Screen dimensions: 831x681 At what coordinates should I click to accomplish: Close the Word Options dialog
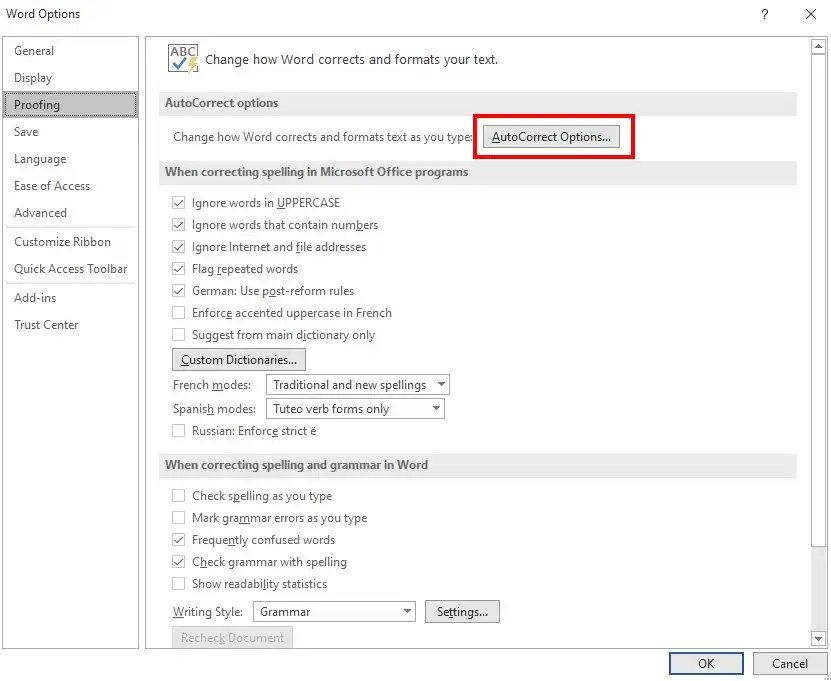[x=810, y=14]
